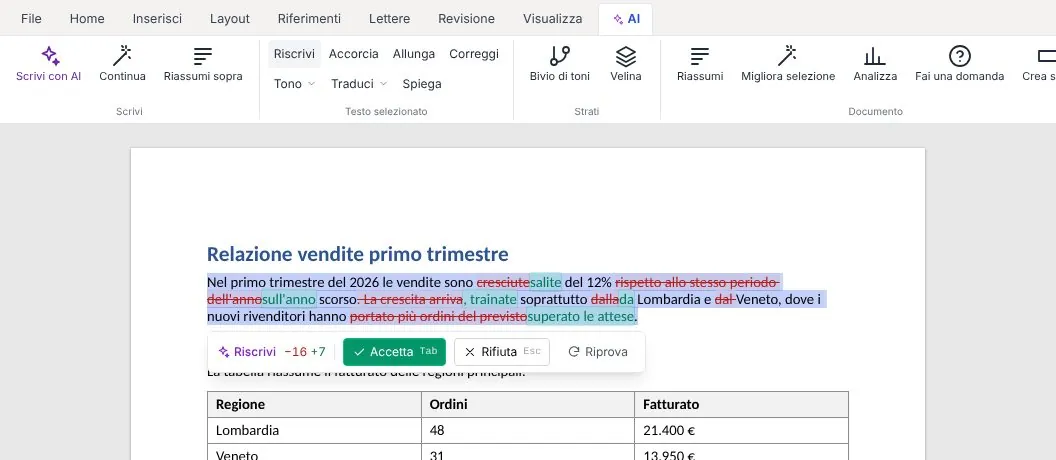Click the Riscrivi button in ribbon
Image resolution: width=1056 pixels, height=460 pixels.
coord(294,54)
